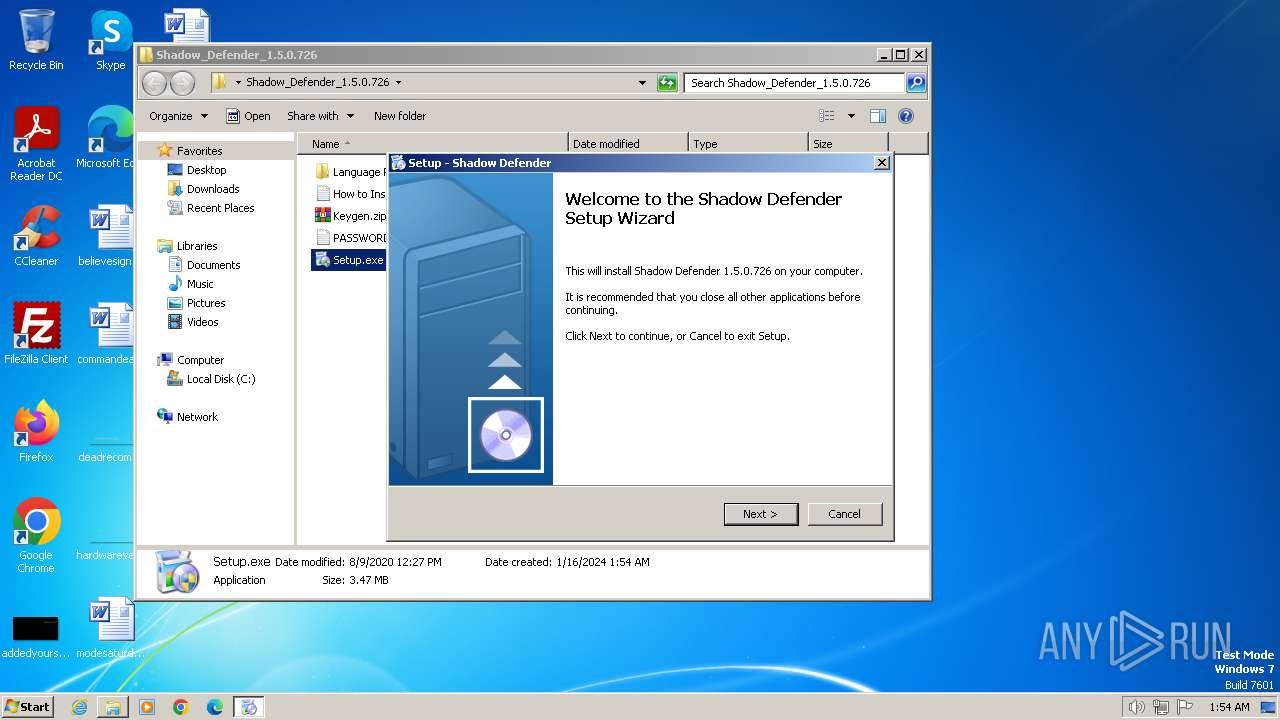
Task: Select Setup.exe in file list
Action: [349, 260]
